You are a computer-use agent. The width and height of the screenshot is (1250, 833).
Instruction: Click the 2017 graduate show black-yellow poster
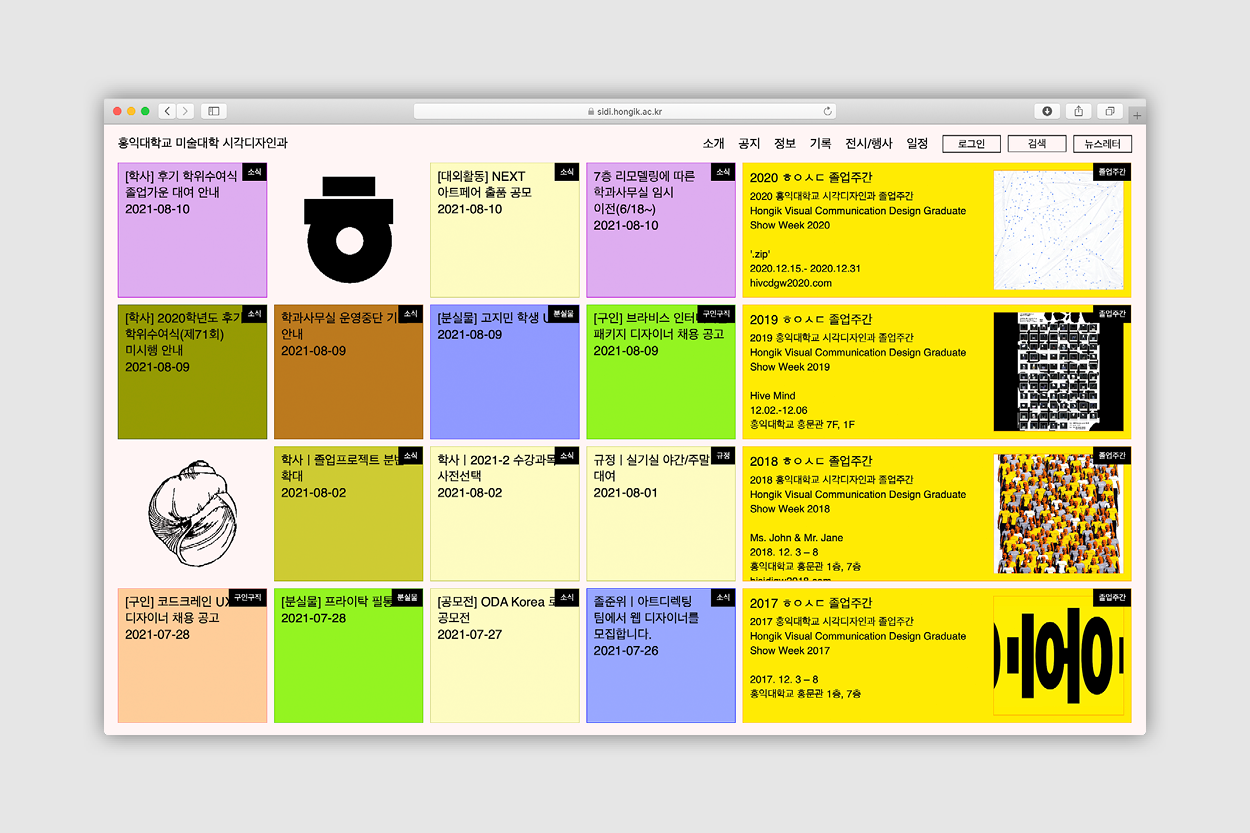tap(1058, 656)
